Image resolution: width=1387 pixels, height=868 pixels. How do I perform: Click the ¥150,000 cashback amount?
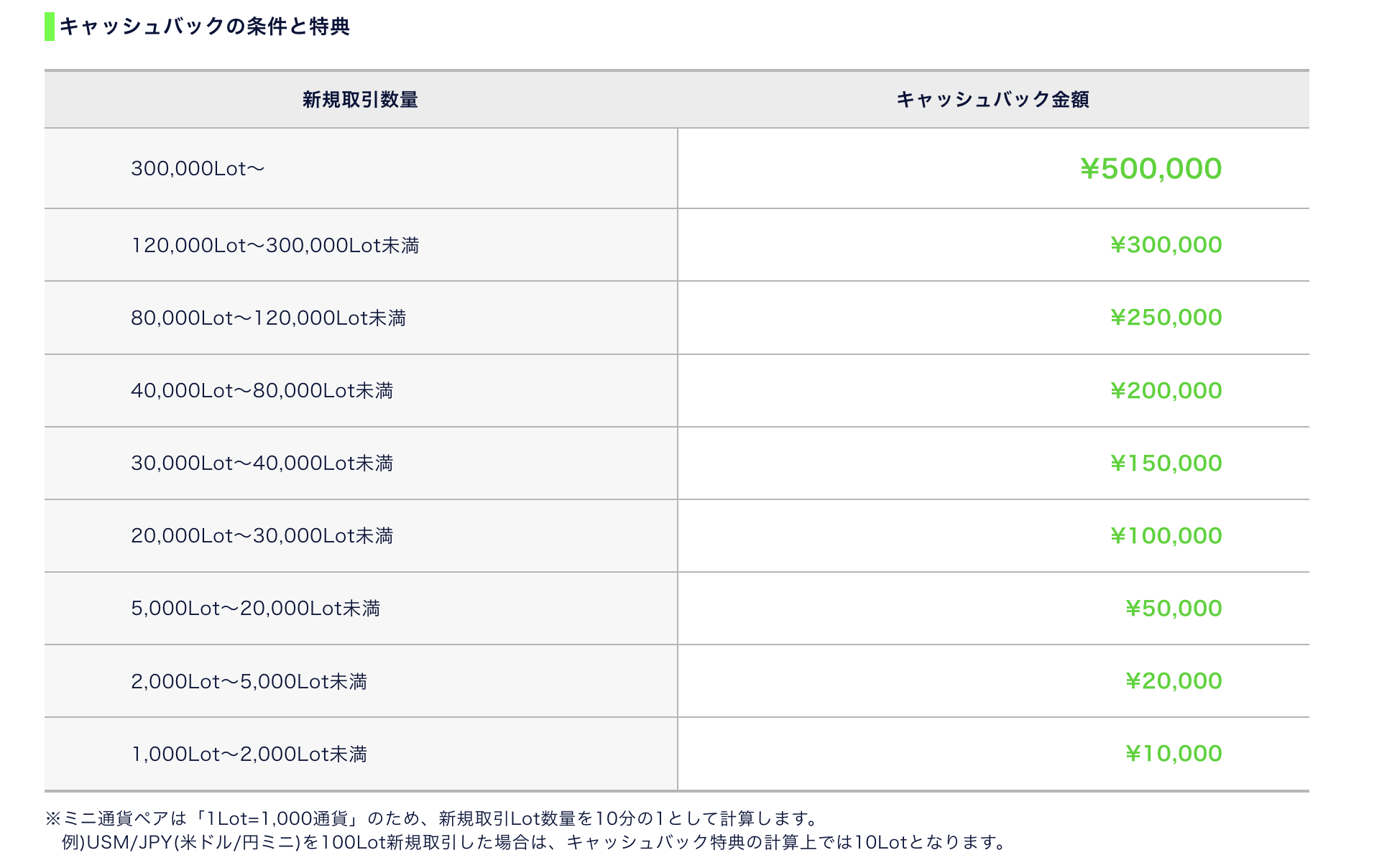click(x=1166, y=463)
